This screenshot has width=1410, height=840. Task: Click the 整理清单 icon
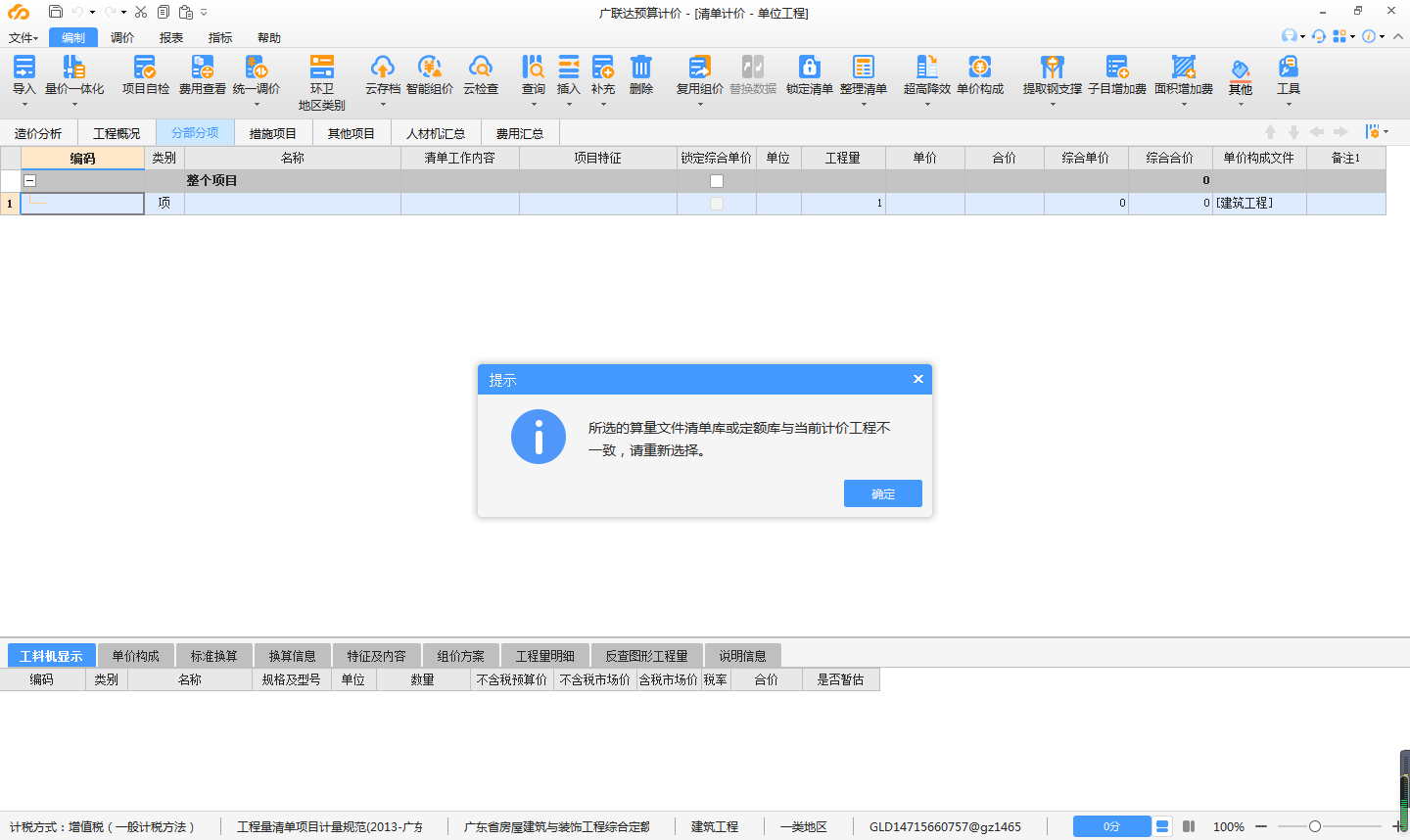click(864, 67)
